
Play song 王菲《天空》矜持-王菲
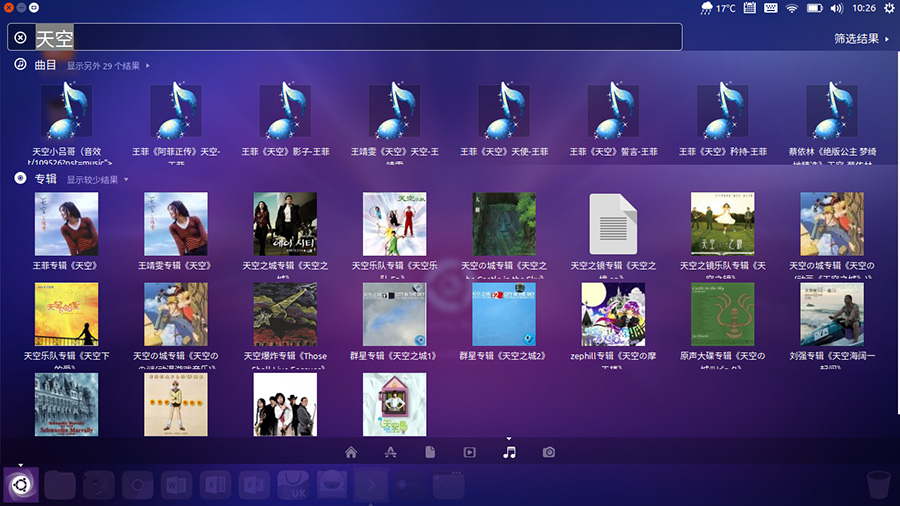(723, 119)
